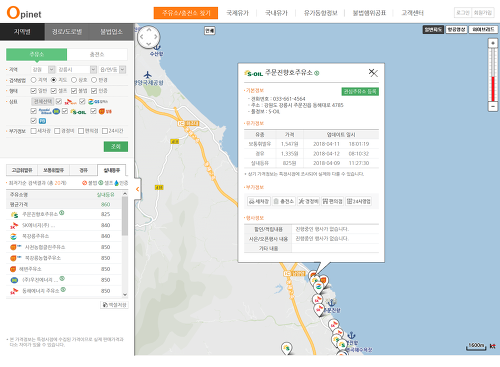This screenshot has width=500, height=367.
Task: Toggle the 셀프 type checkbox
Action: [54, 91]
